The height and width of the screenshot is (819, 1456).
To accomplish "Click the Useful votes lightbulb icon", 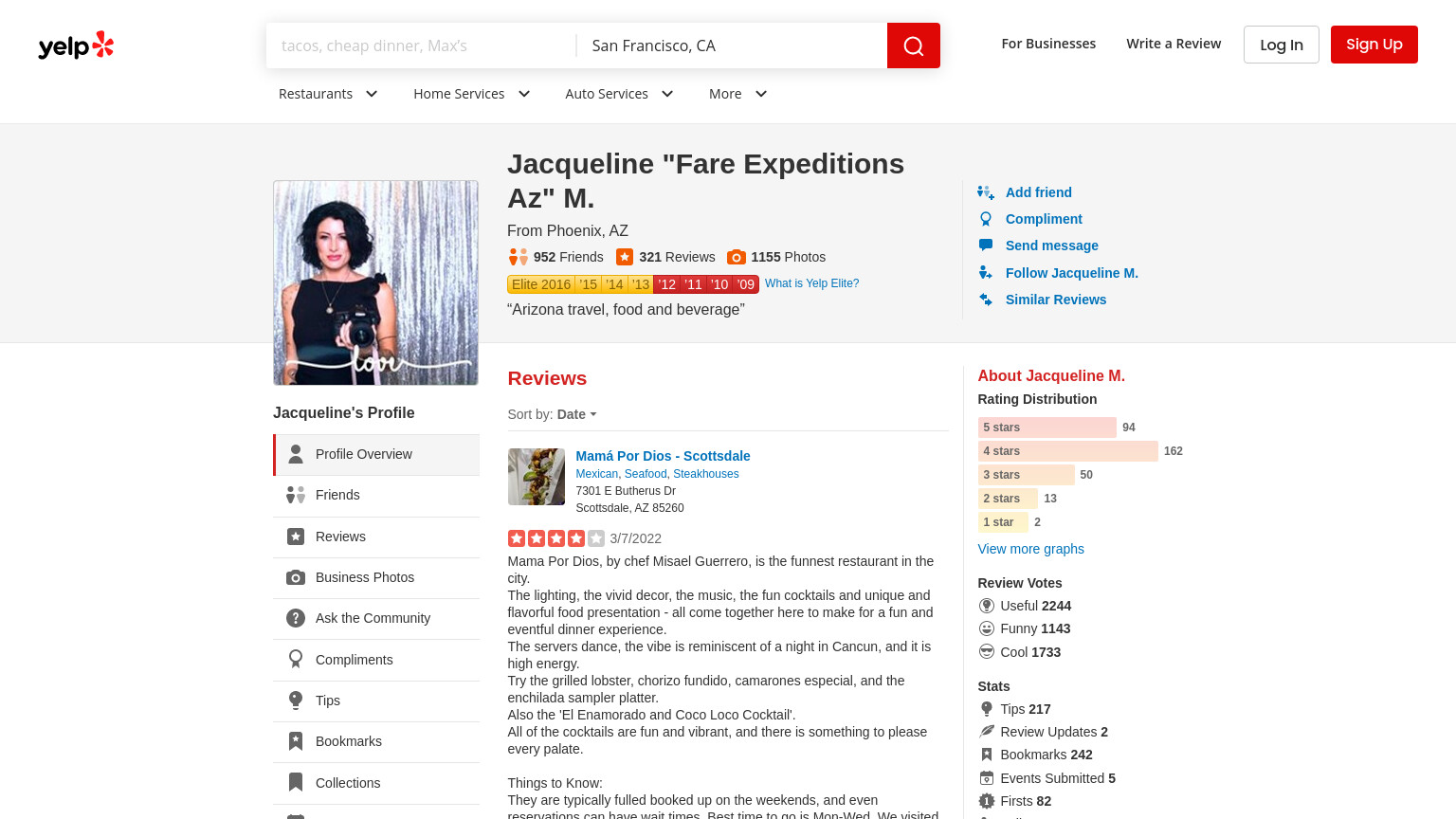I will click(987, 606).
